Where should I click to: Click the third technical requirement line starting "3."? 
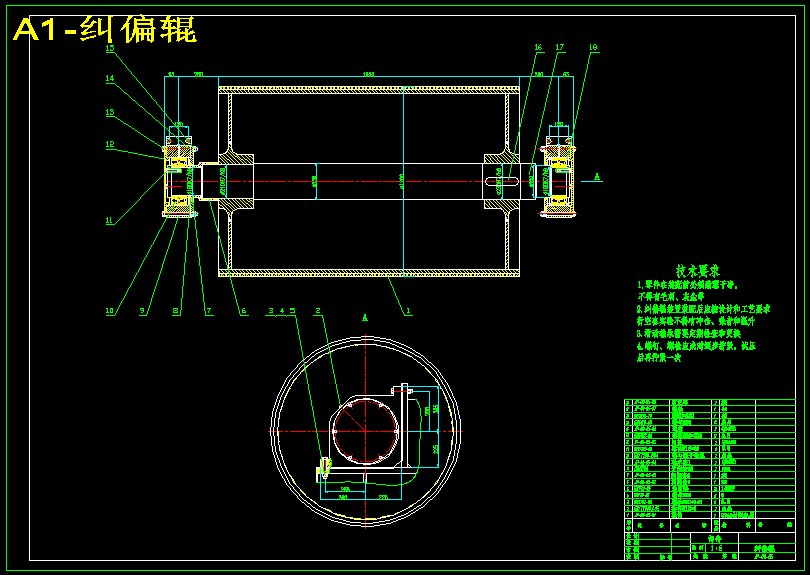(x=689, y=334)
